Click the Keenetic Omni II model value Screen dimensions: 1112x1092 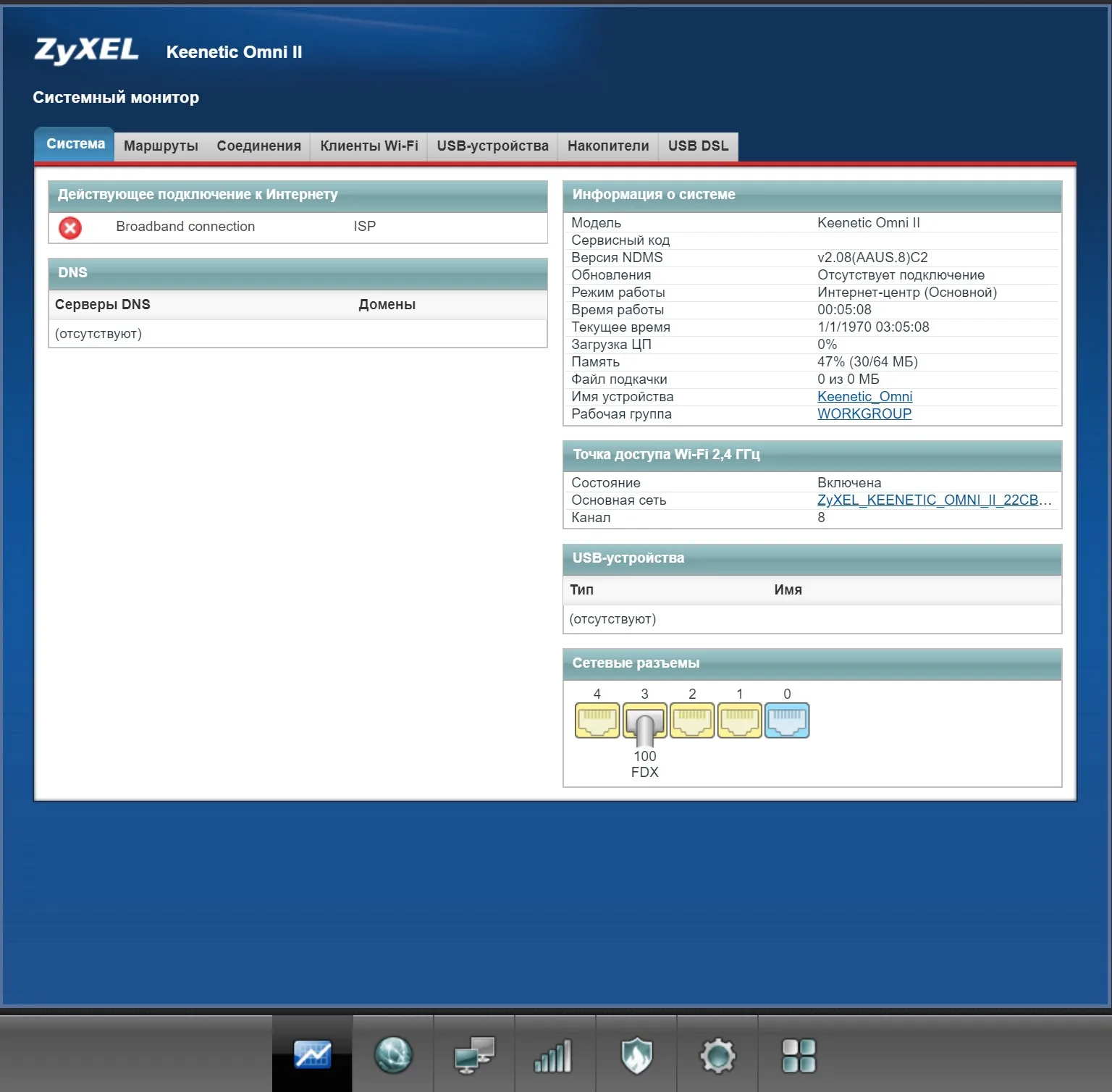click(x=869, y=223)
